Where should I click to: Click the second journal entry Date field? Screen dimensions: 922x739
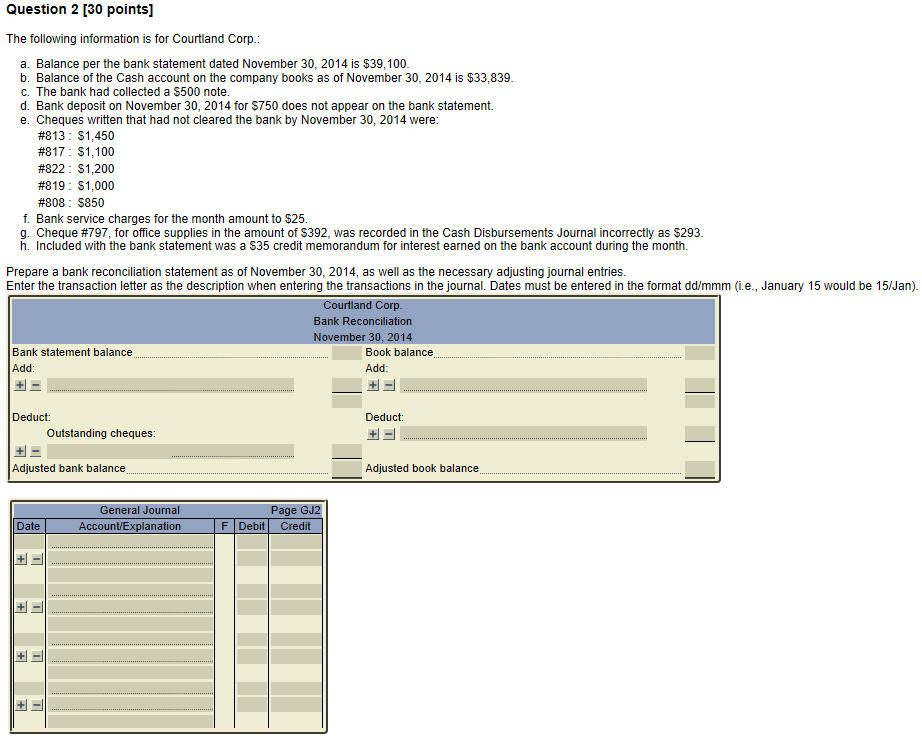pos(29,591)
